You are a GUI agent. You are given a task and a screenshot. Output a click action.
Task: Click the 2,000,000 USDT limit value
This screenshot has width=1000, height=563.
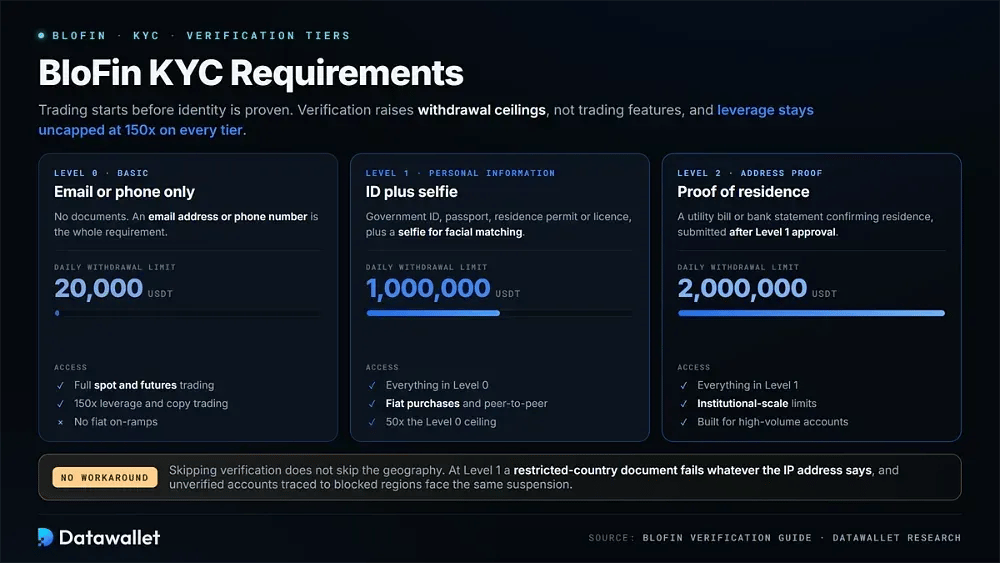(x=757, y=289)
